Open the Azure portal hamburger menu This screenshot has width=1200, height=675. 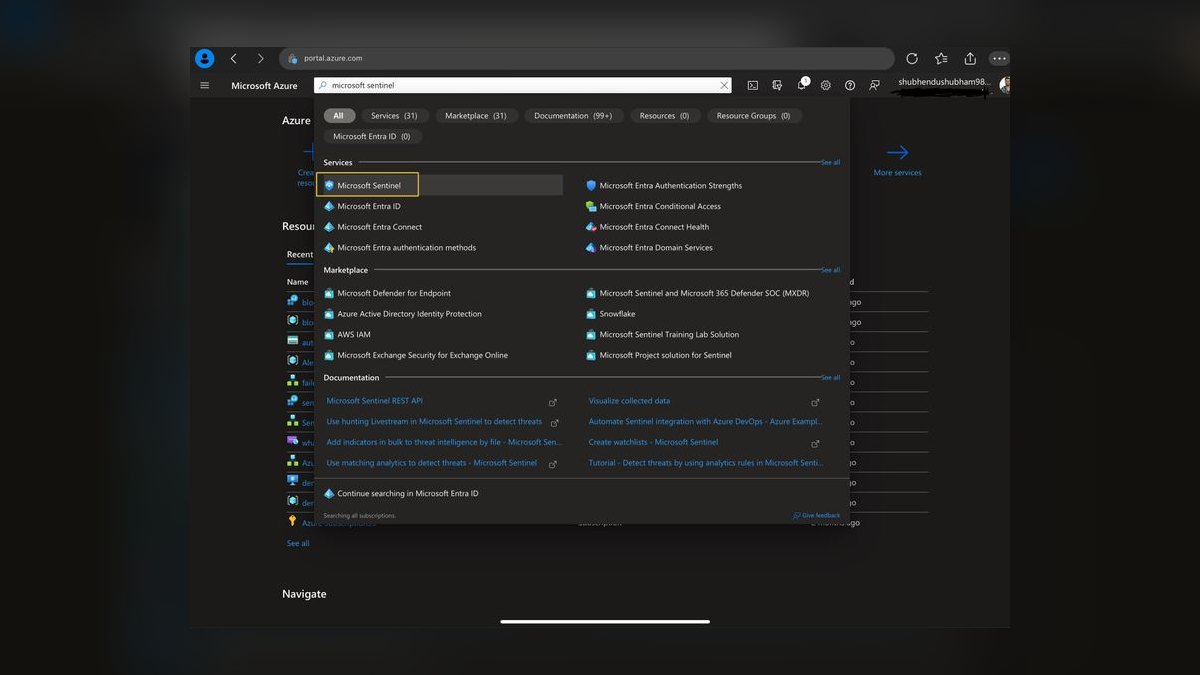(205, 85)
